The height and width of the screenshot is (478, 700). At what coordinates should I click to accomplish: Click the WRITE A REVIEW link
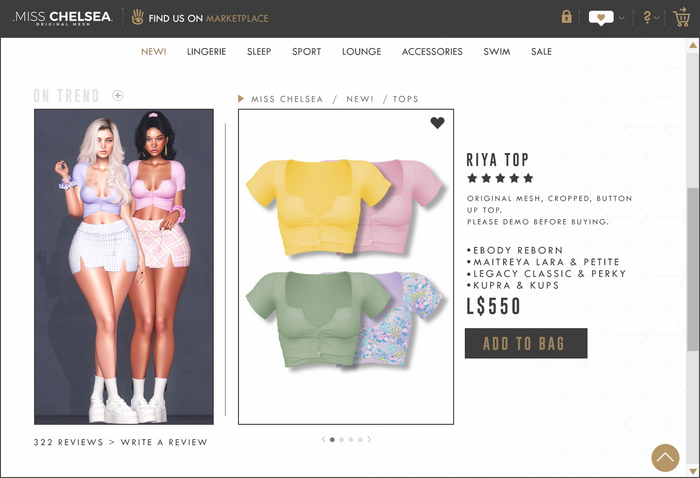(x=164, y=442)
